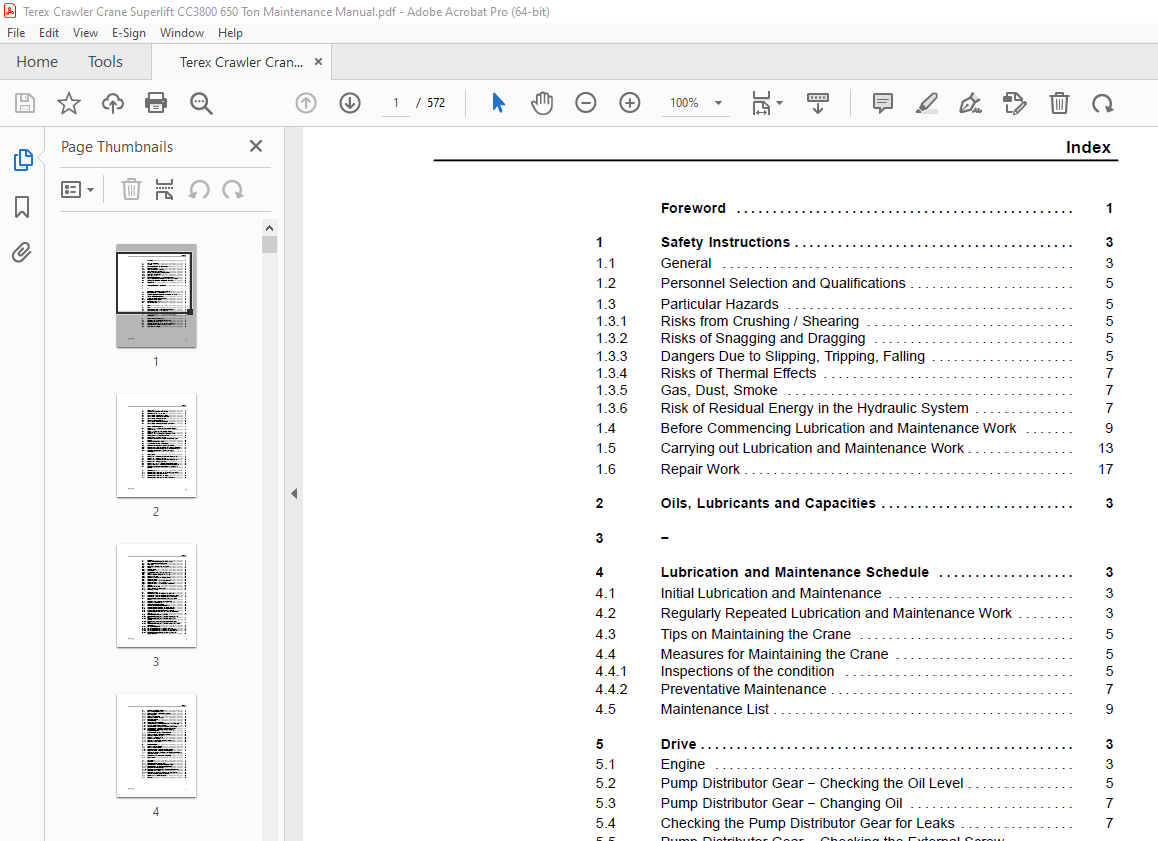Go to previous page arrow
1158x841 pixels.
[306, 103]
